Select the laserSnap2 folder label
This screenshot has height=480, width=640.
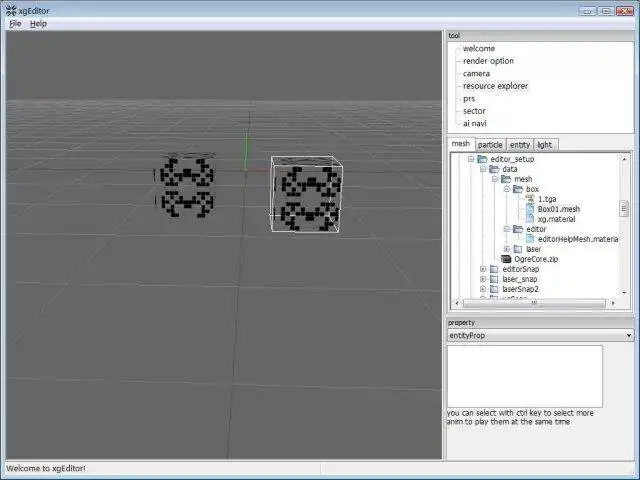point(520,289)
